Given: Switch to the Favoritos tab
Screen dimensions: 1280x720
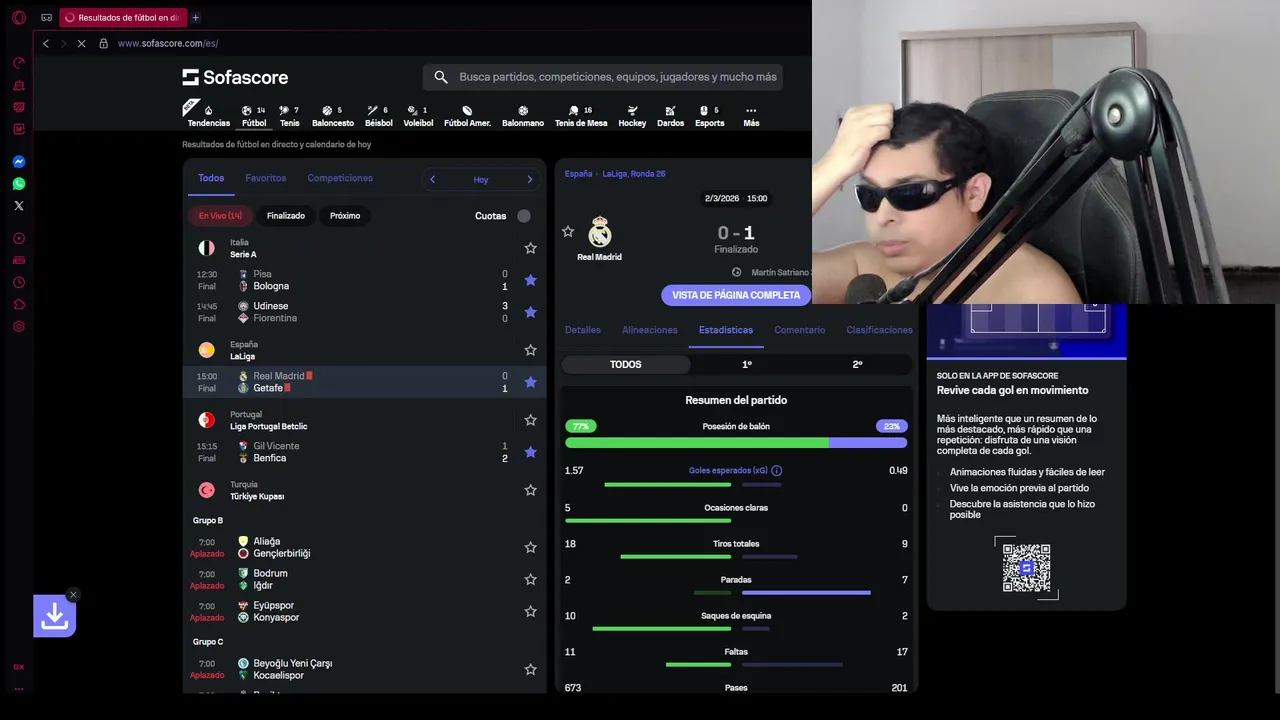Looking at the screenshot, I should pos(266,178).
